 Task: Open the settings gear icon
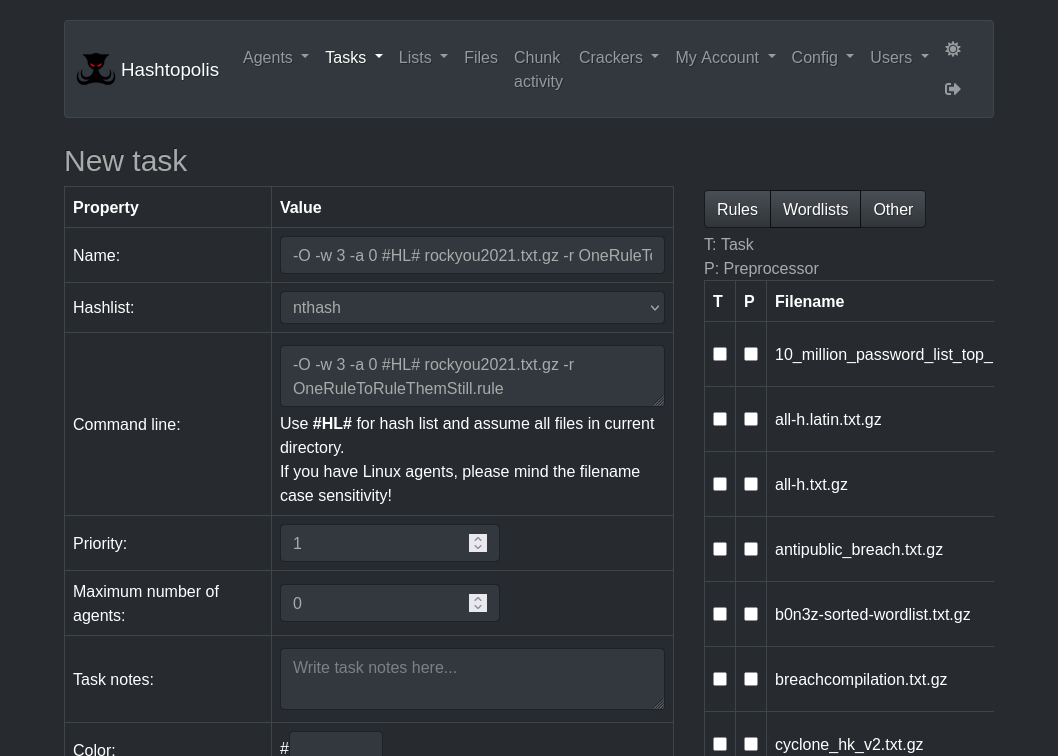[952, 49]
